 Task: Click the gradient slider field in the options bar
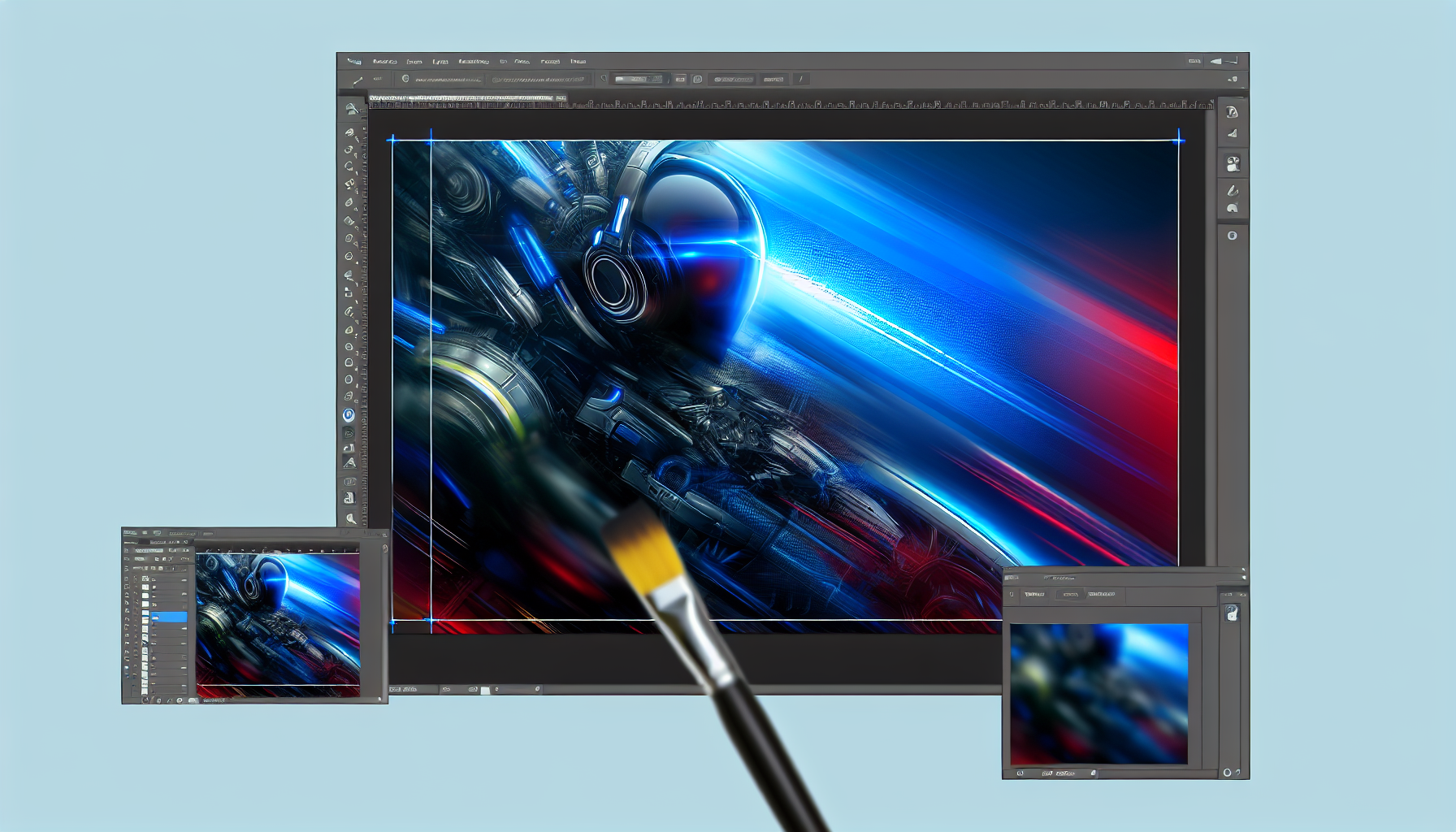point(639,79)
